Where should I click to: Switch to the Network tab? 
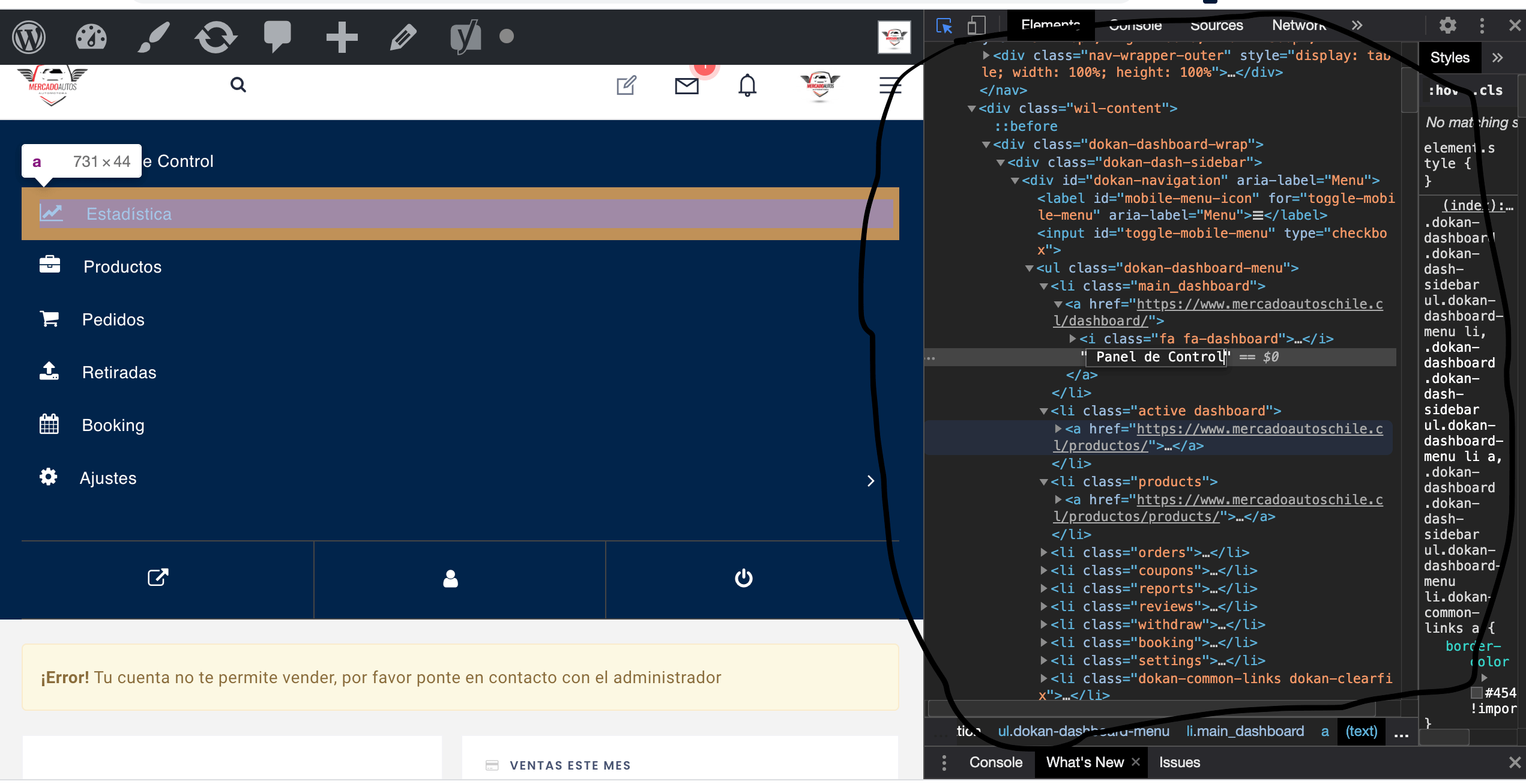[1299, 25]
